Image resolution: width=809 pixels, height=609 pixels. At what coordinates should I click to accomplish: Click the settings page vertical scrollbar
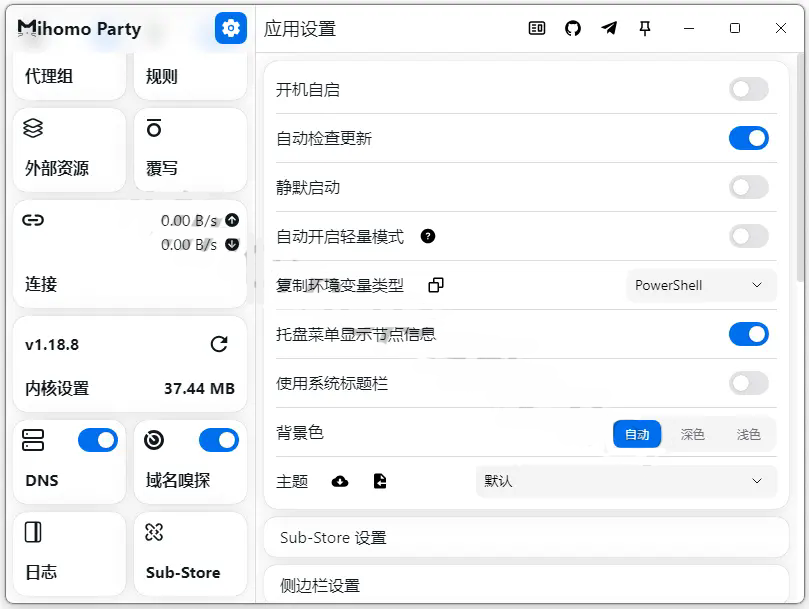[800, 169]
